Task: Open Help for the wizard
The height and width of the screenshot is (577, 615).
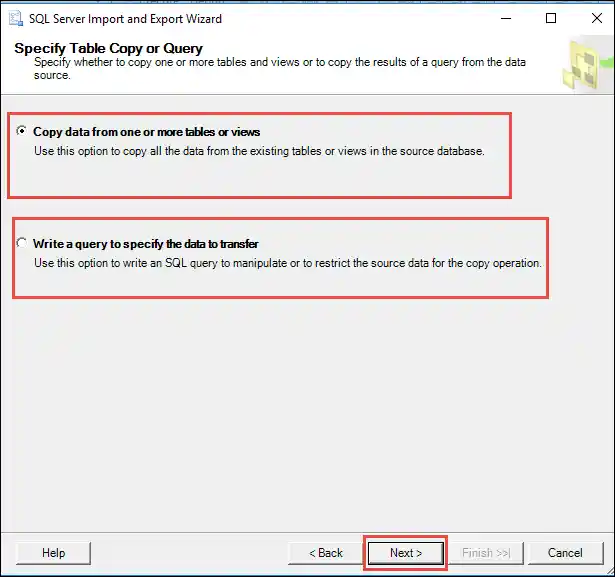Action: point(53,553)
